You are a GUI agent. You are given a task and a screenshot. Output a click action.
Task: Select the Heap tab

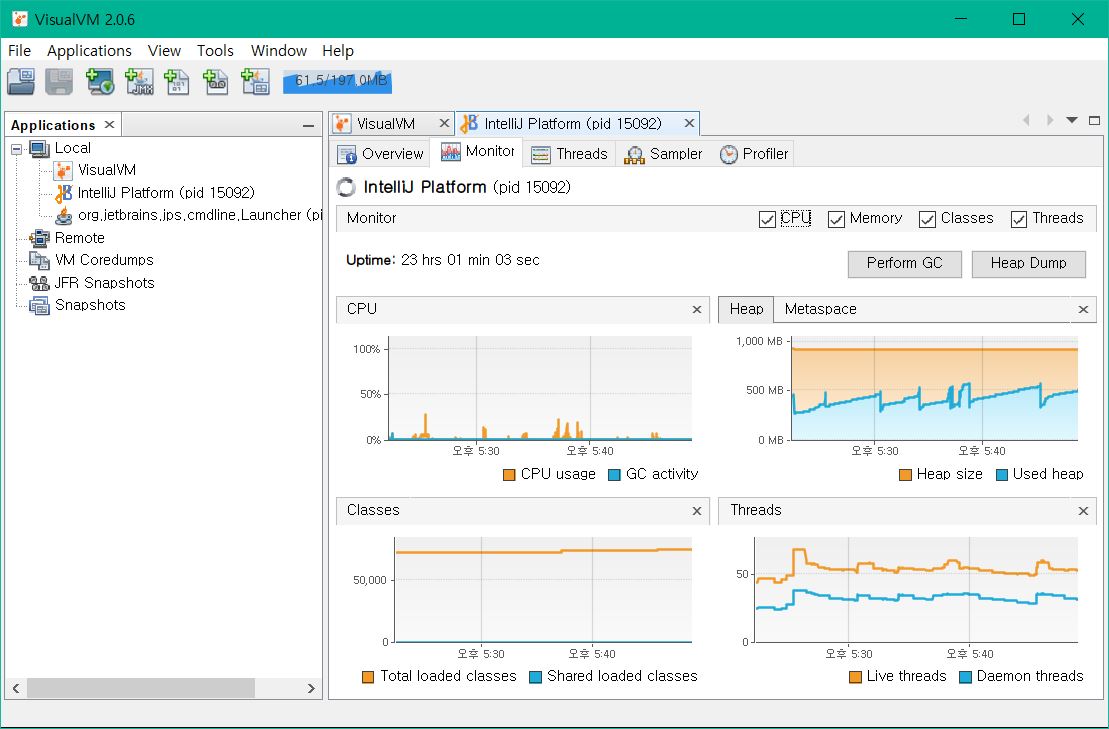pyautogui.click(x=746, y=309)
